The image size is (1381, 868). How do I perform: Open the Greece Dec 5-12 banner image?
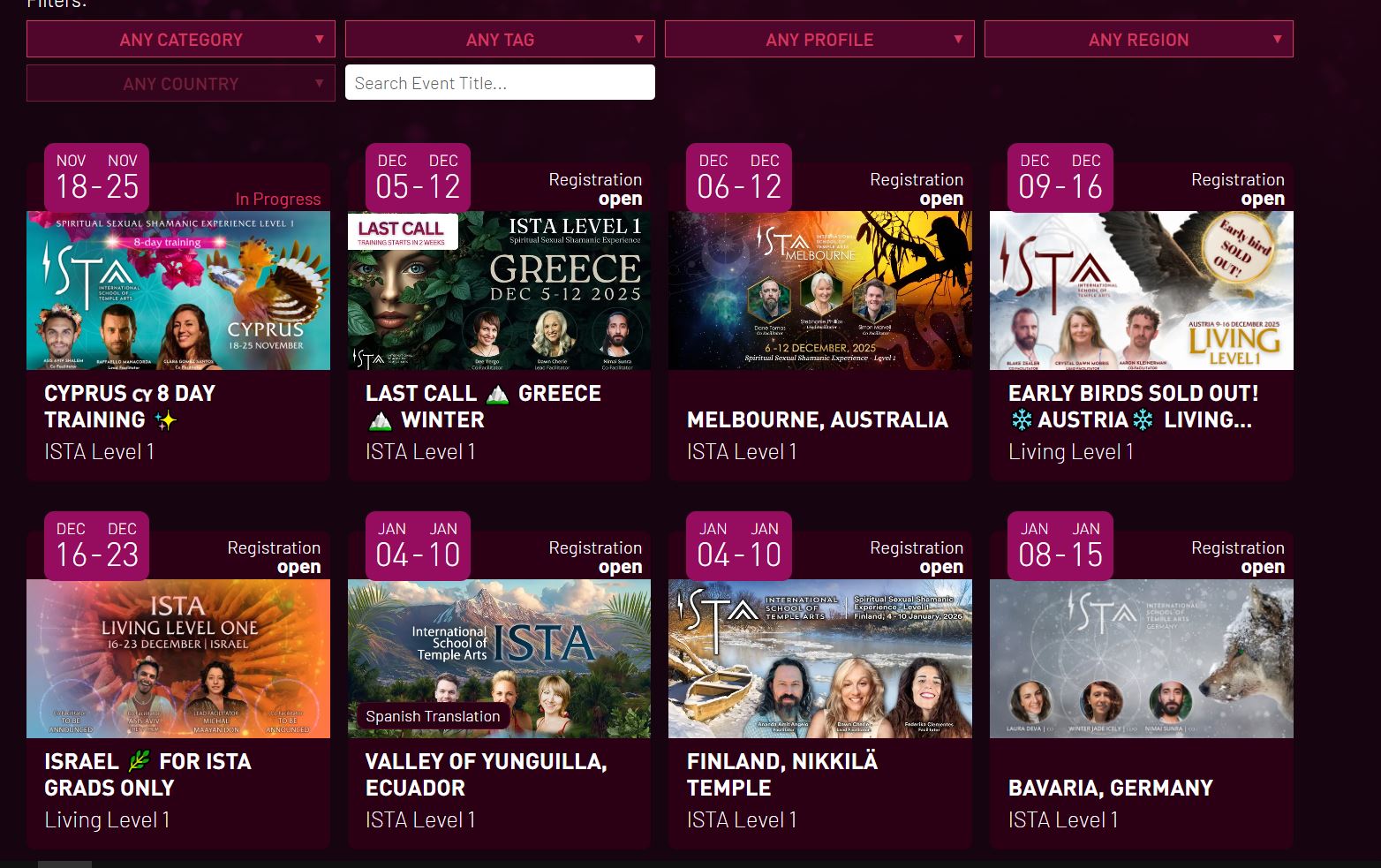[x=499, y=291]
